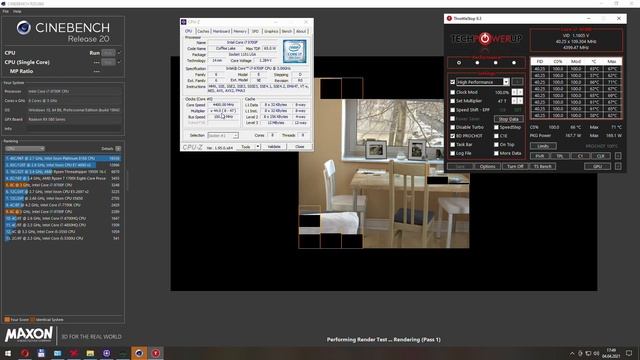Adjust the Clock Mod stepper arrows
This screenshot has height=360, width=640.
pyautogui.click(x=517, y=92)
